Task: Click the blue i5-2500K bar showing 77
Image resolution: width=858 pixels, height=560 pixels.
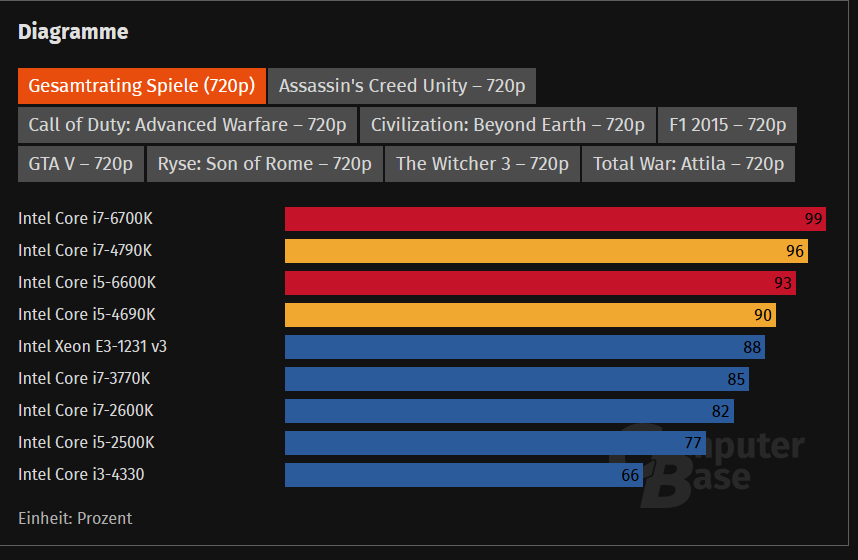Action: 495,443
